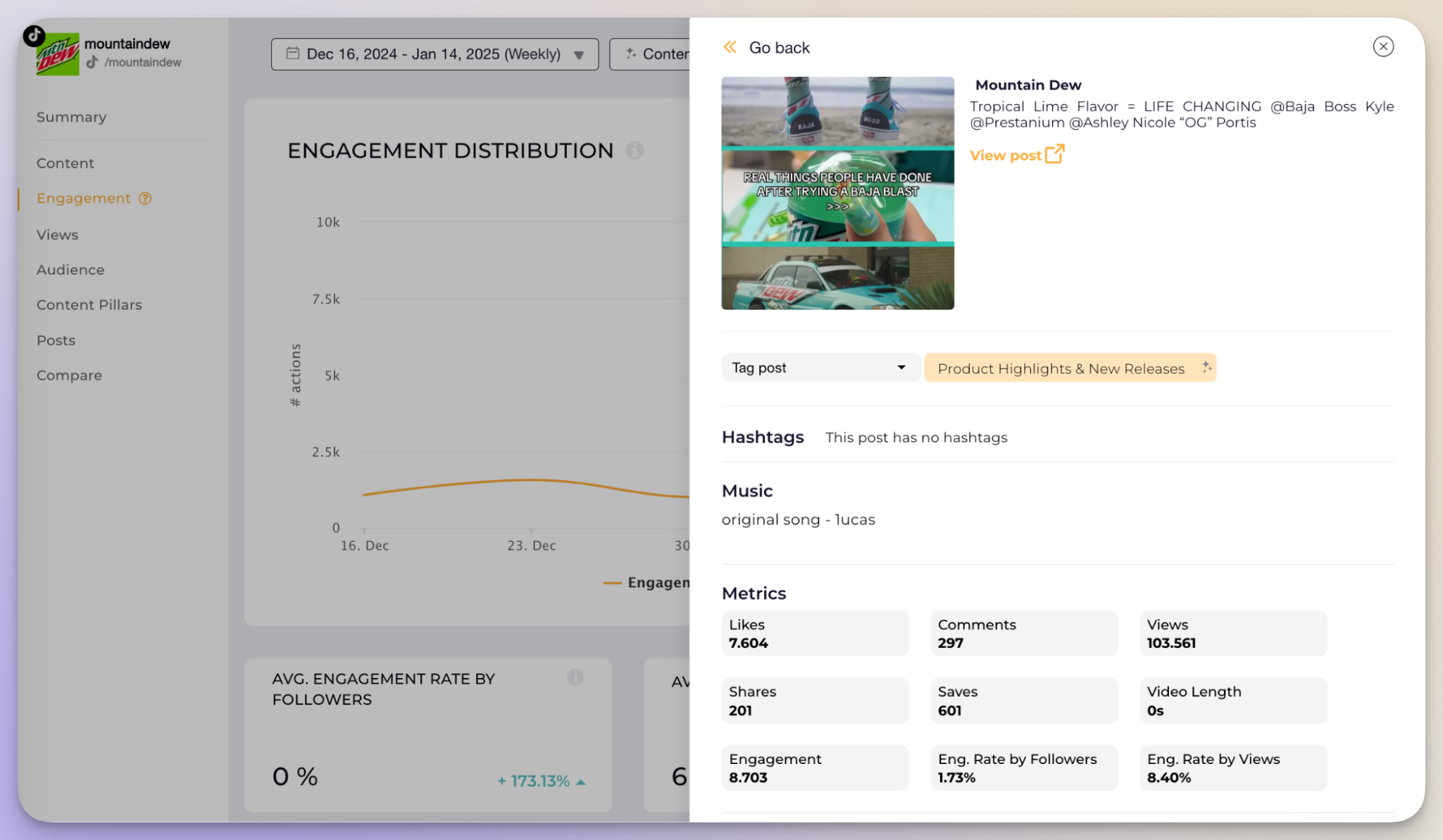Click the Video Length 0s card

point(1233,701)
